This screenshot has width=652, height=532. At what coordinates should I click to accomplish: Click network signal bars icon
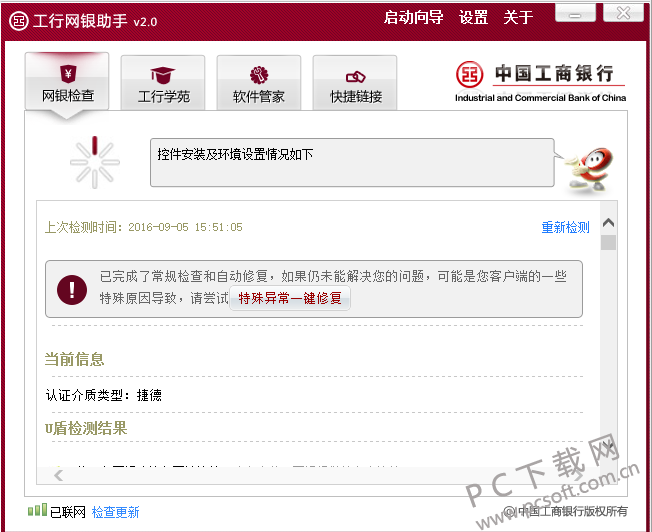pyautogui.click(x=37, y=510)
